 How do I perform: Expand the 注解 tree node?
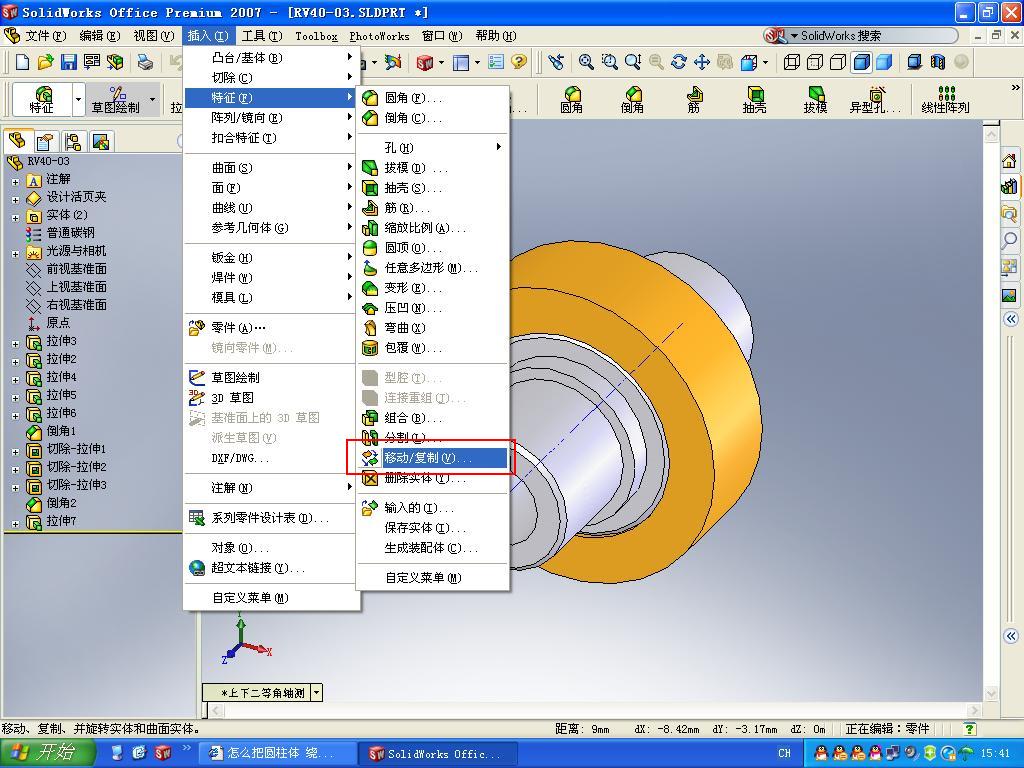[x=16, y=182]
